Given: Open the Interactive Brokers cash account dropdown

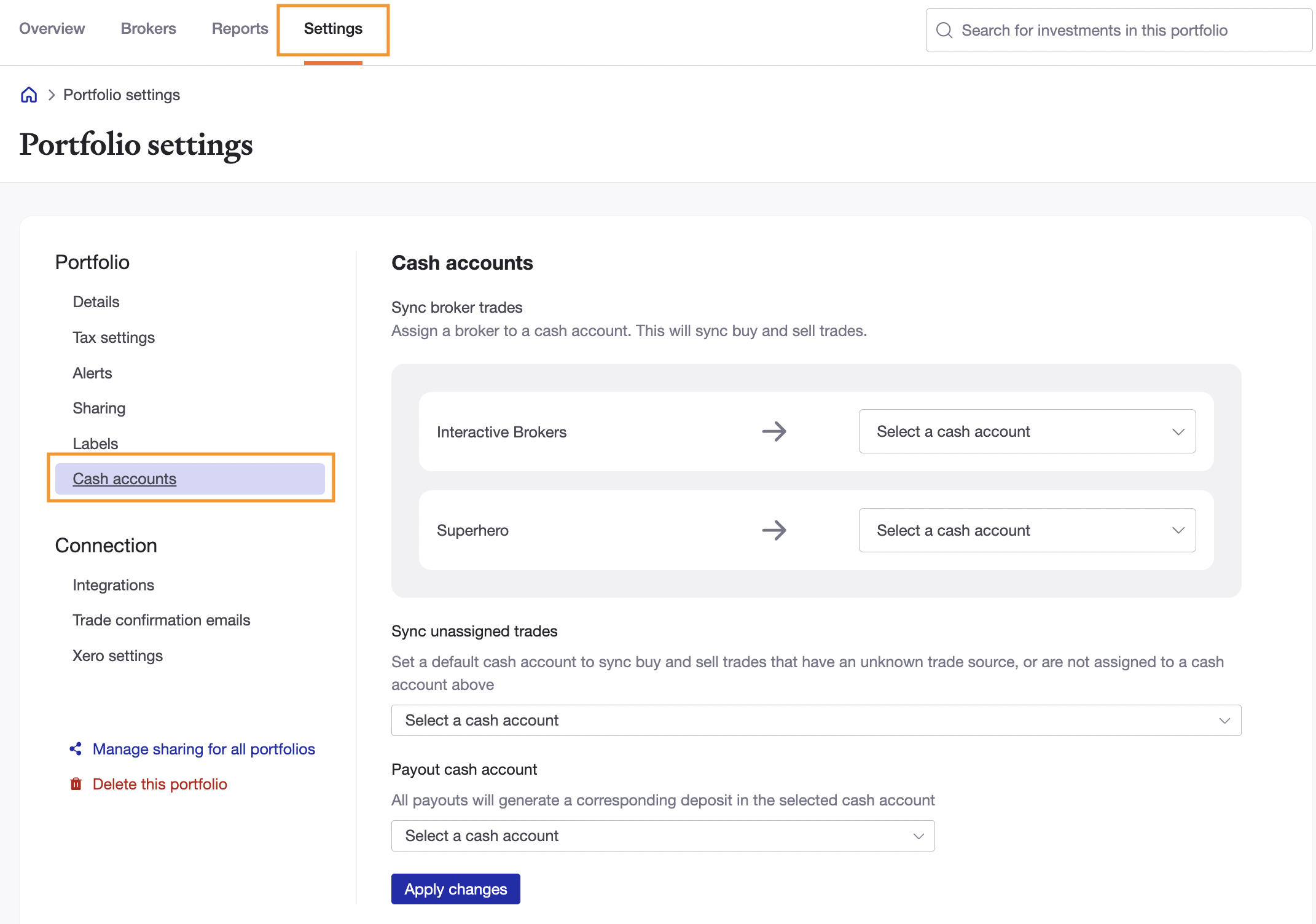Looking at the screenshot, I should 1026,431.
